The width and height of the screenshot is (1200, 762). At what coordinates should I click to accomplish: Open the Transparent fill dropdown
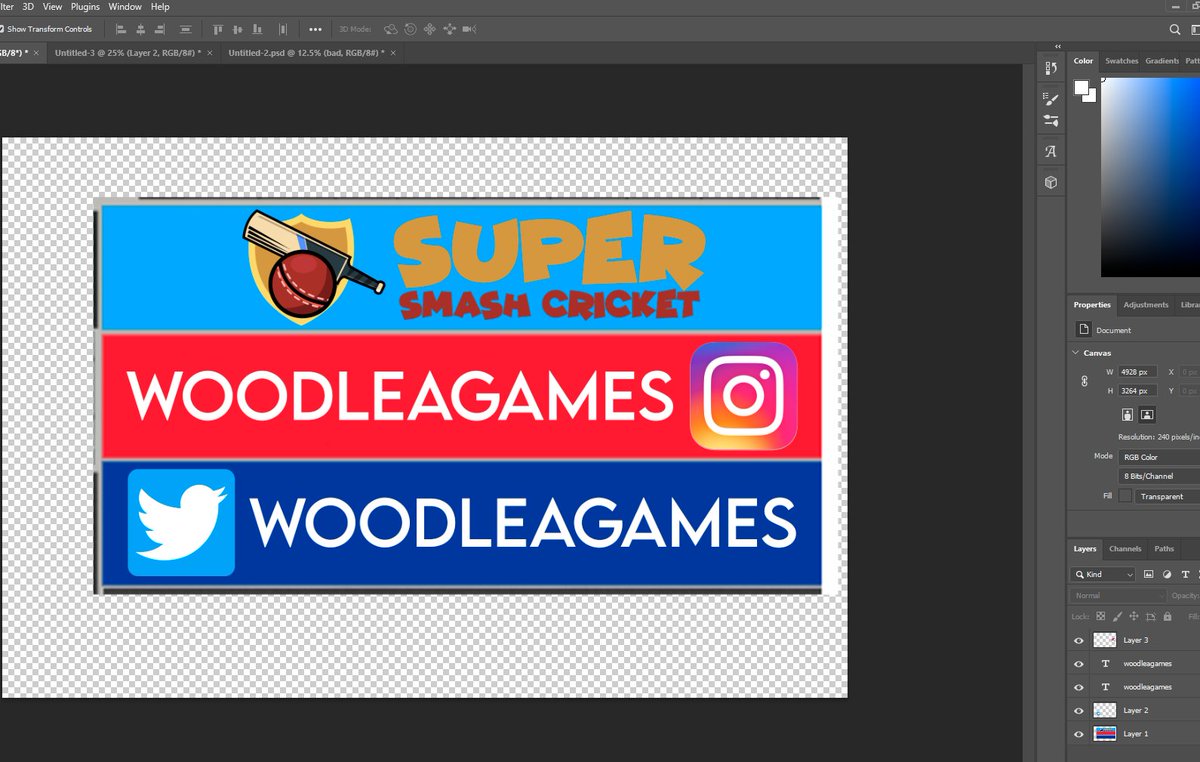[x=1168, y=496]
